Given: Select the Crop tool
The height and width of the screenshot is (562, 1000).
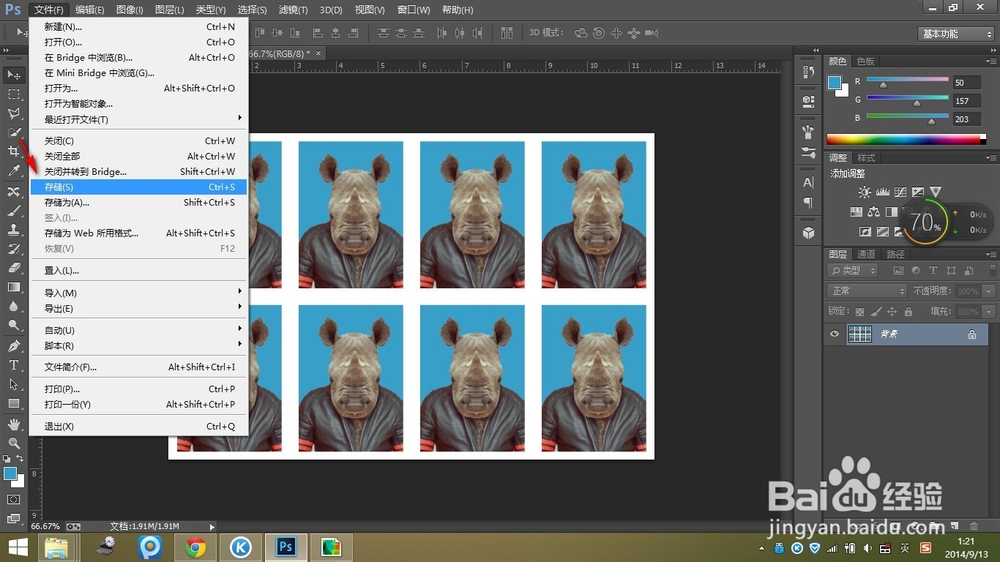Looking at the screenshot, I should (x=13, y=152).
